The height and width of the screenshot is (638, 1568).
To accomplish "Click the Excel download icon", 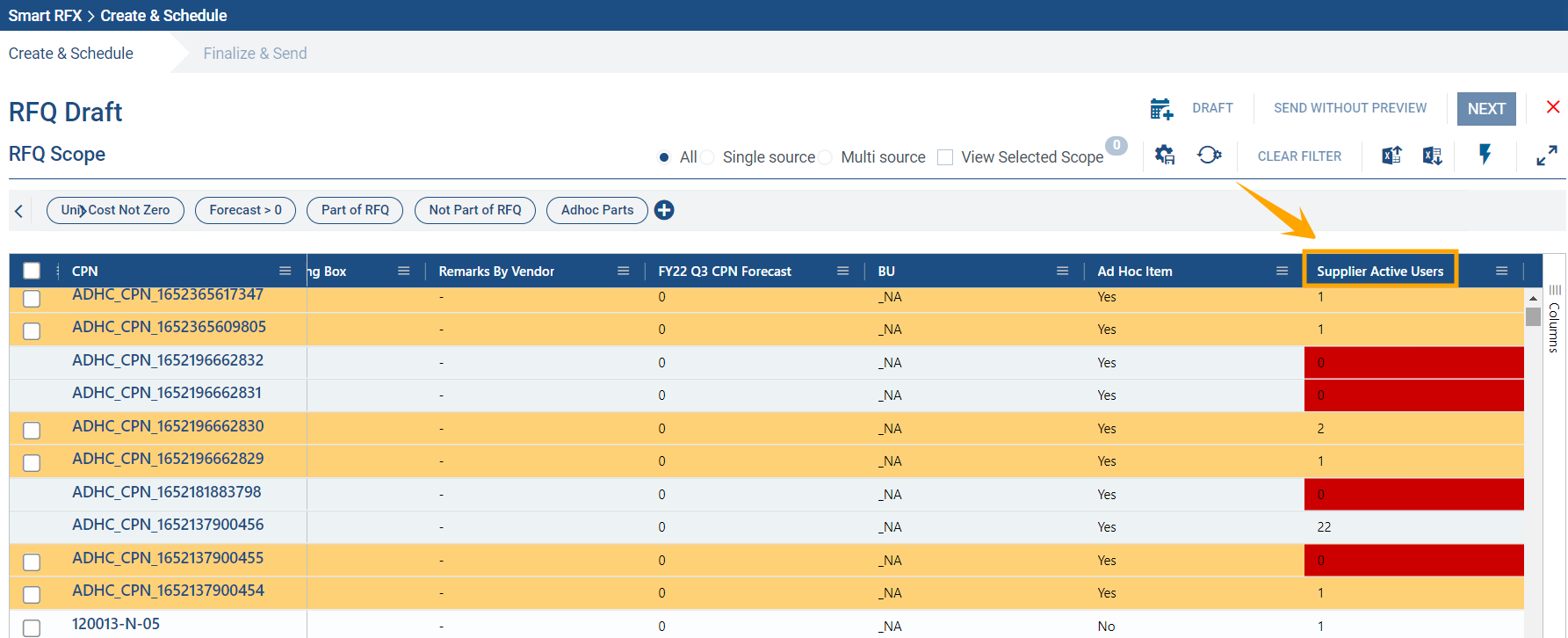I will (x=1432, y=156).
